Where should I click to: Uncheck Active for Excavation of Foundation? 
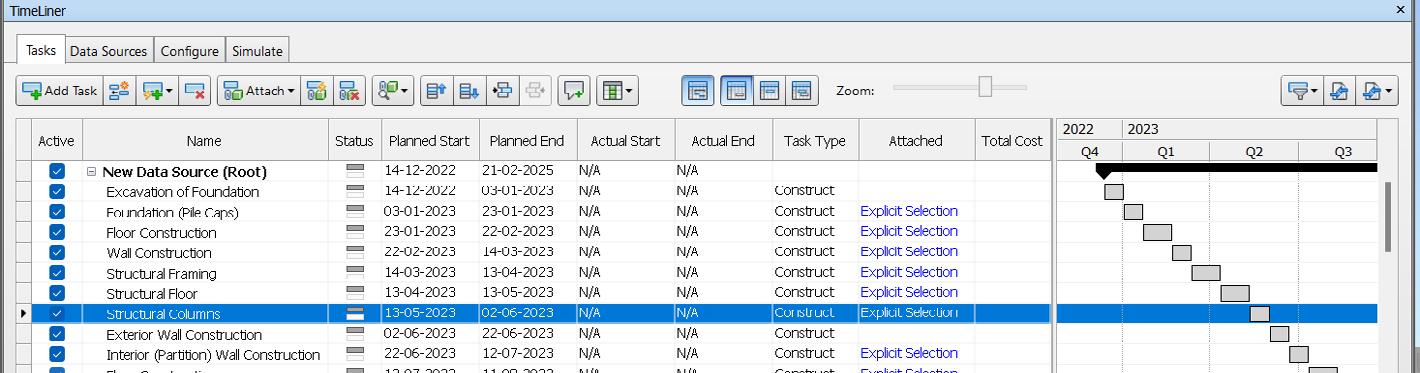pos(57,191)
